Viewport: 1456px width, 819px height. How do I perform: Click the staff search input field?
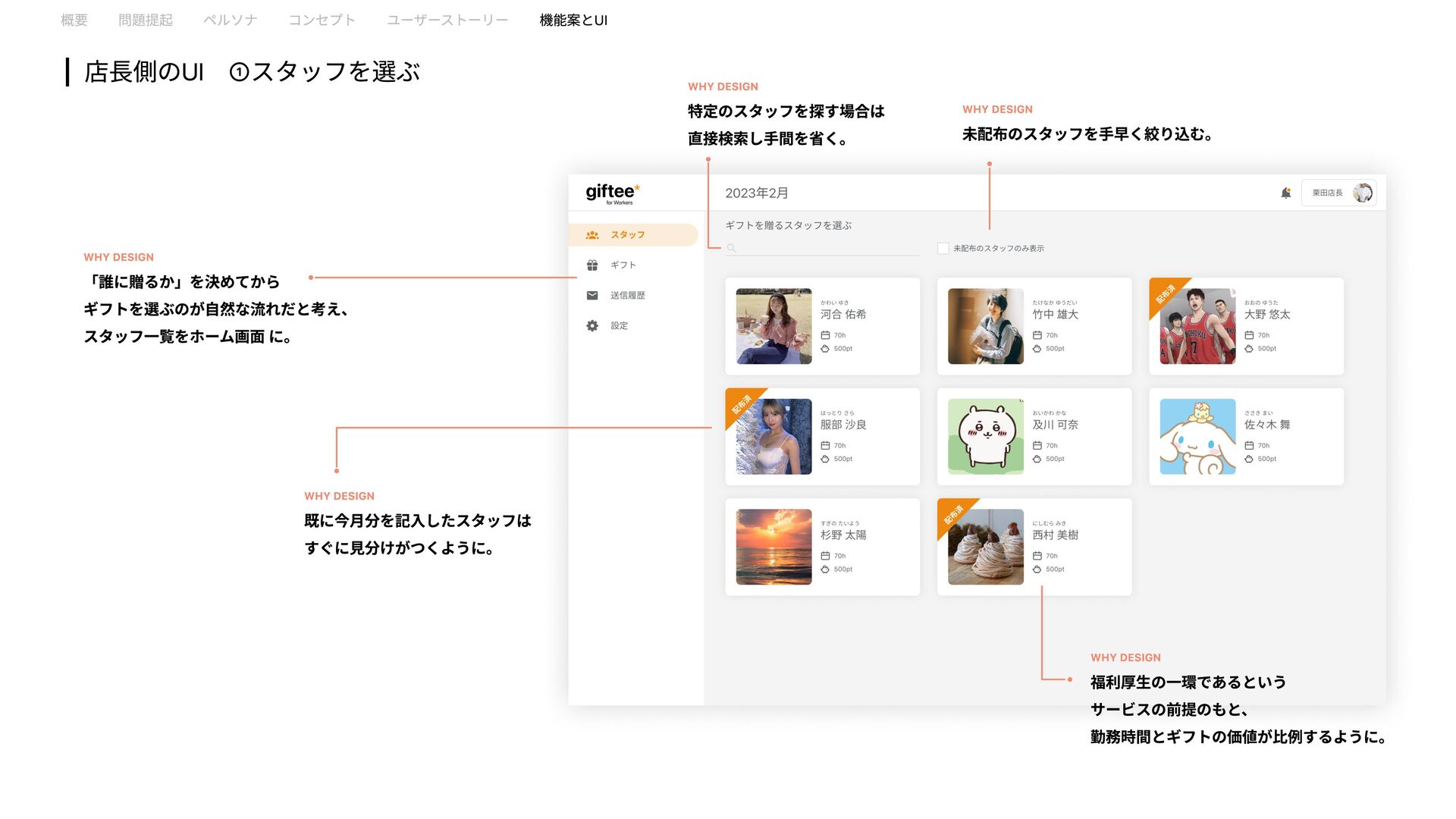coord(823,248)
